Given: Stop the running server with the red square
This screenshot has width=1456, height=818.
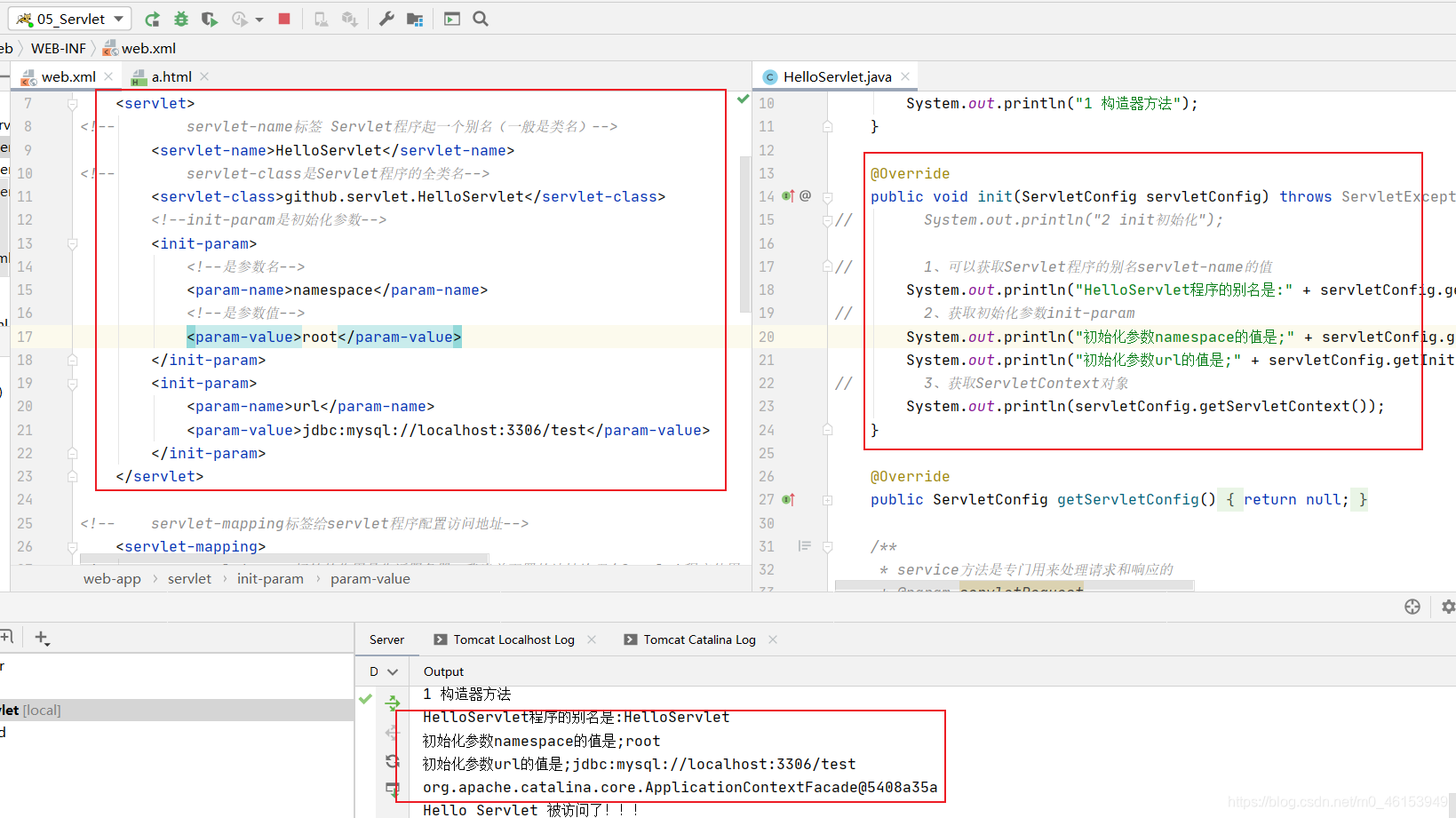Looking at the screenshot, I should coord(284,19).
